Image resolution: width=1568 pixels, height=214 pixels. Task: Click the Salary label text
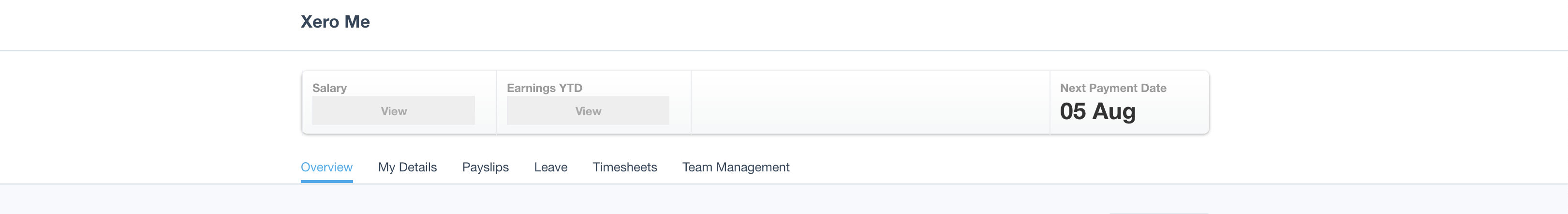tap(329, 88)
